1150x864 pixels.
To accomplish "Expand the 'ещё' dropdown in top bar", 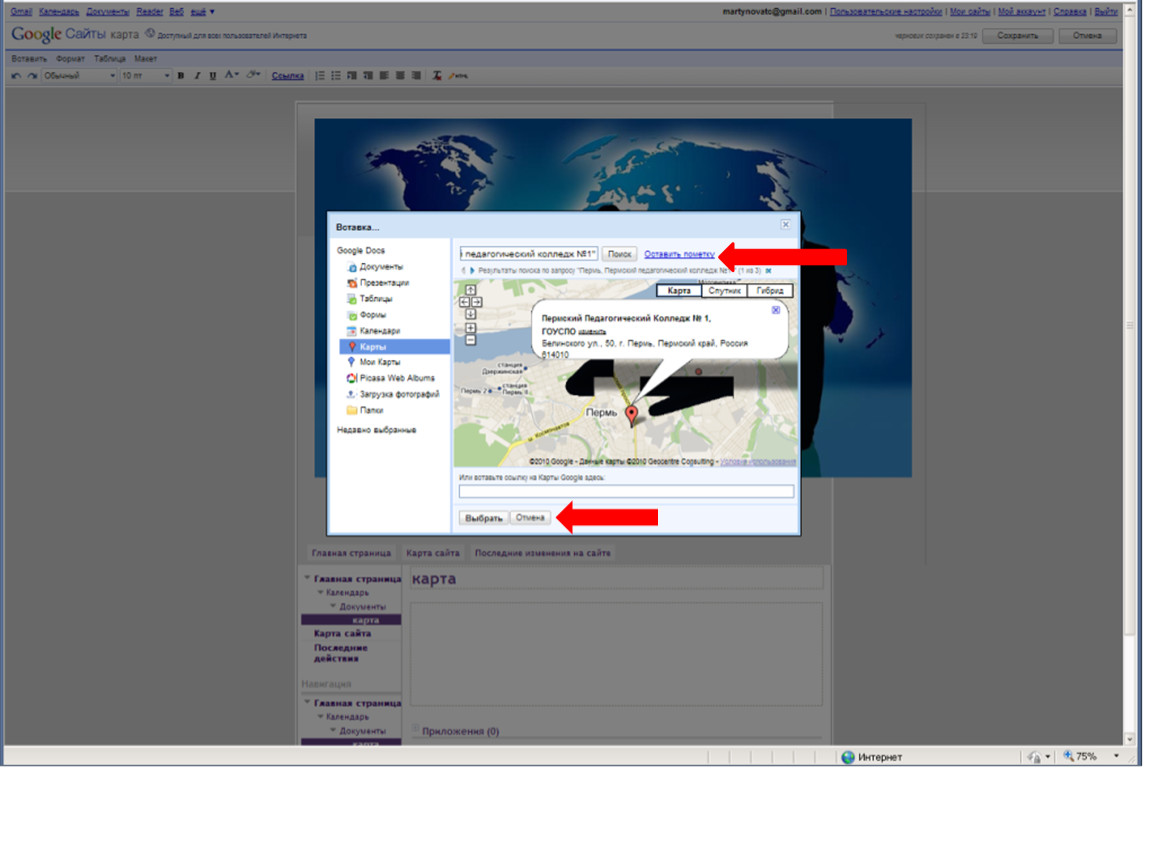I will 202,12.
